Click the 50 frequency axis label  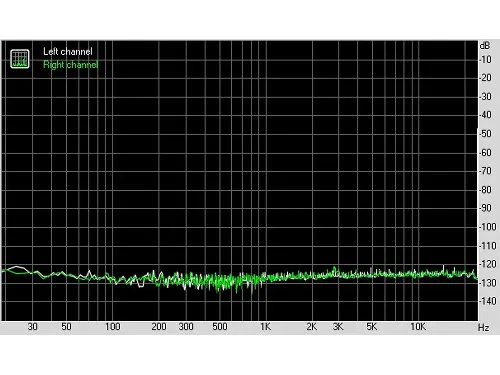coord(66,327)
